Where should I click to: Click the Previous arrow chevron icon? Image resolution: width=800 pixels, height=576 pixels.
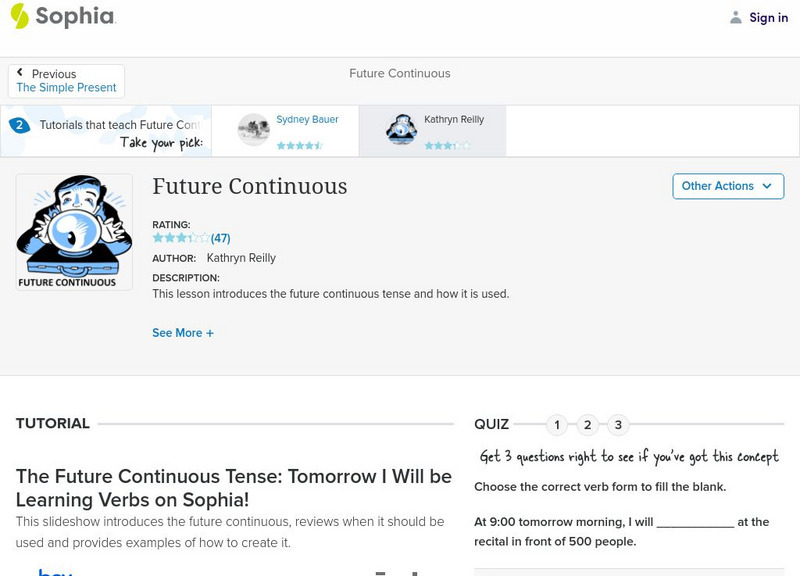[20, 73]
